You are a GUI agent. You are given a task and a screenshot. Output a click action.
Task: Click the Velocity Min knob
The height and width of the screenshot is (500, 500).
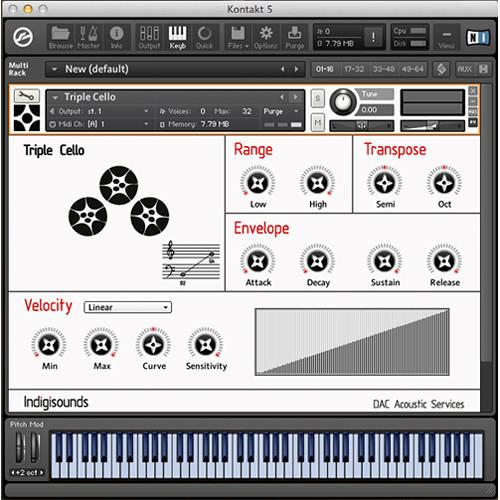pyautogui.click(x=49, y=344)
